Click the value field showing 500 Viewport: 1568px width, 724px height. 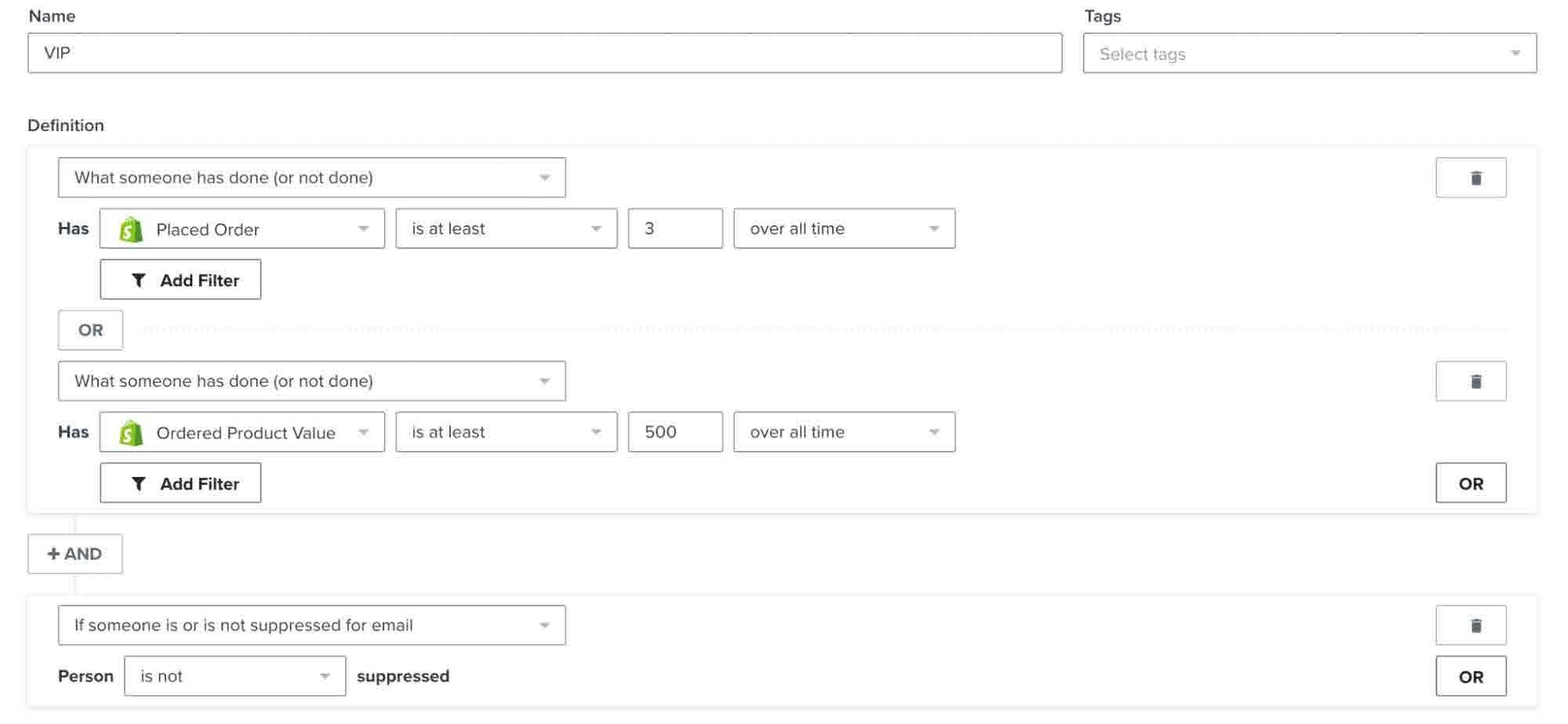click(x=674, y=432)
